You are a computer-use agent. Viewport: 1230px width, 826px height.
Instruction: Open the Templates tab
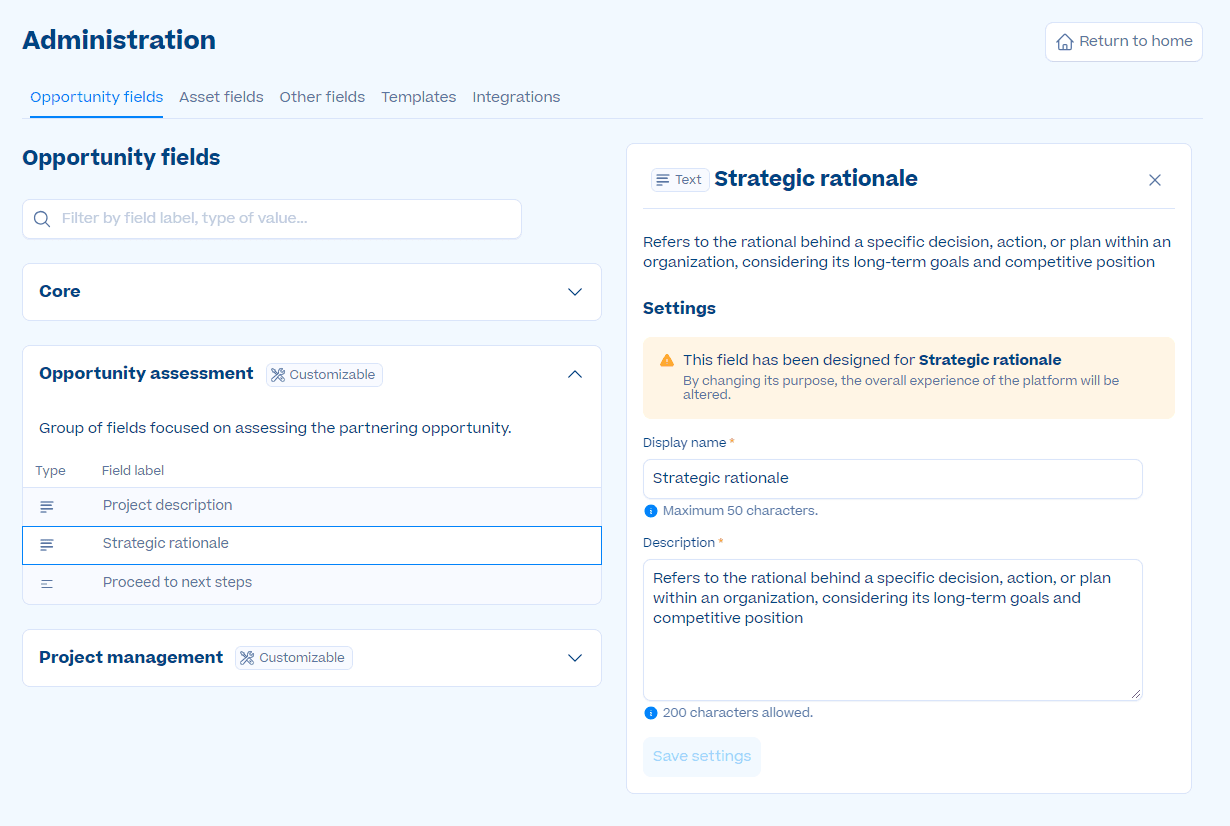[x=418, y=97]
